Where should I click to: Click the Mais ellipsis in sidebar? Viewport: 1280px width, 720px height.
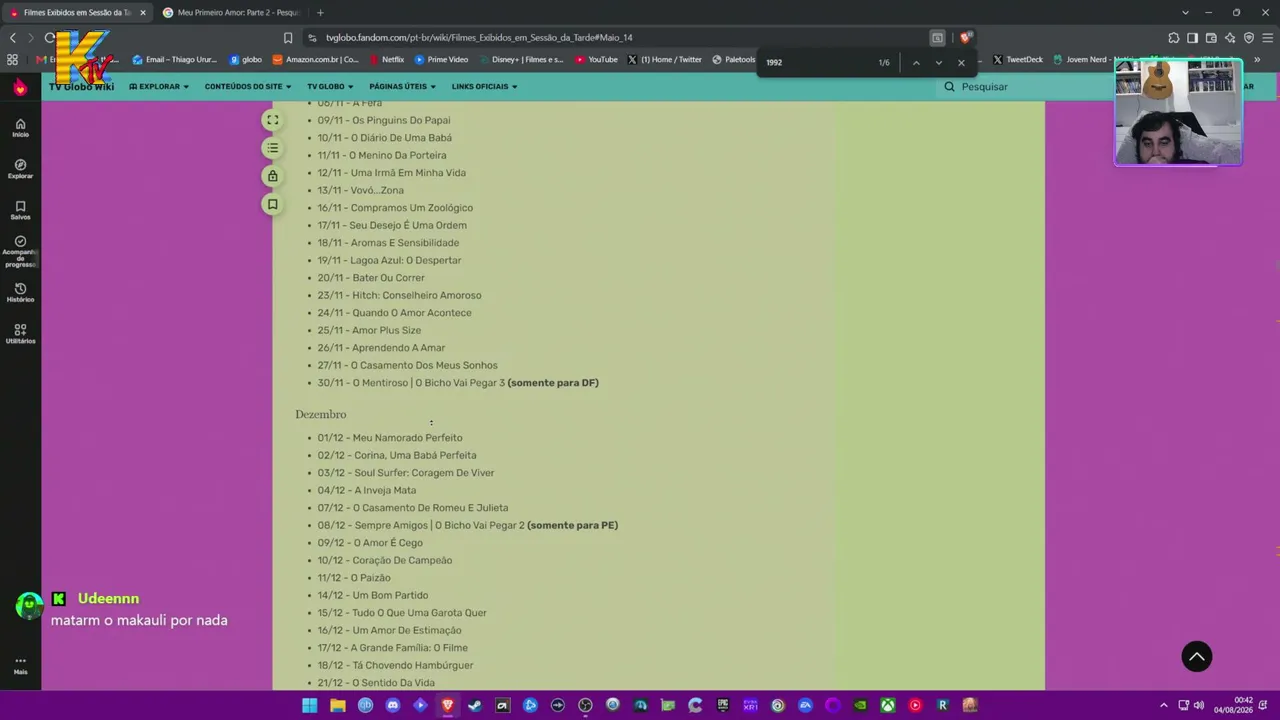(x=20, y=665)
